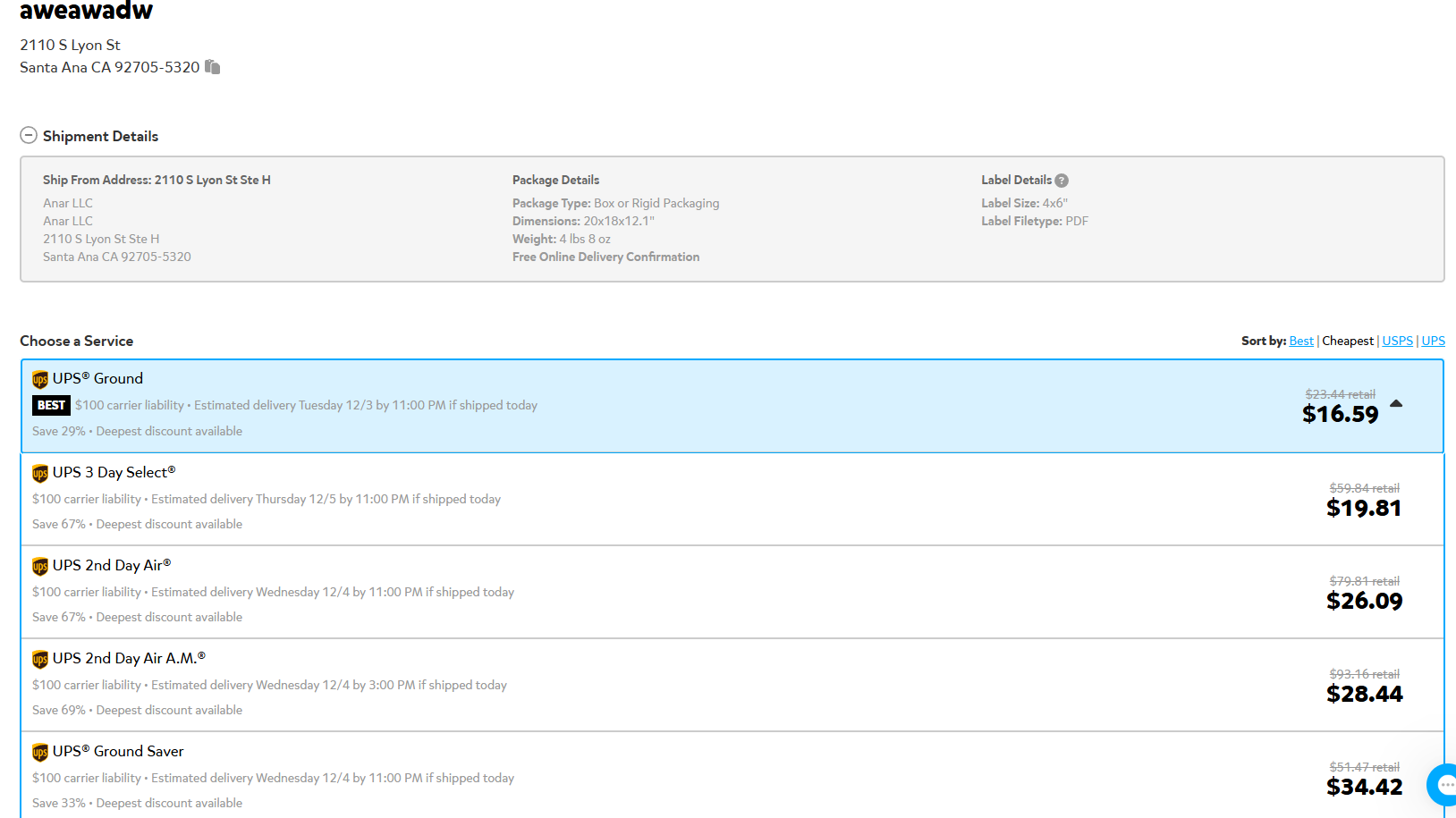
Task: Click the Package Details heading
Action: tap(555, 180)
